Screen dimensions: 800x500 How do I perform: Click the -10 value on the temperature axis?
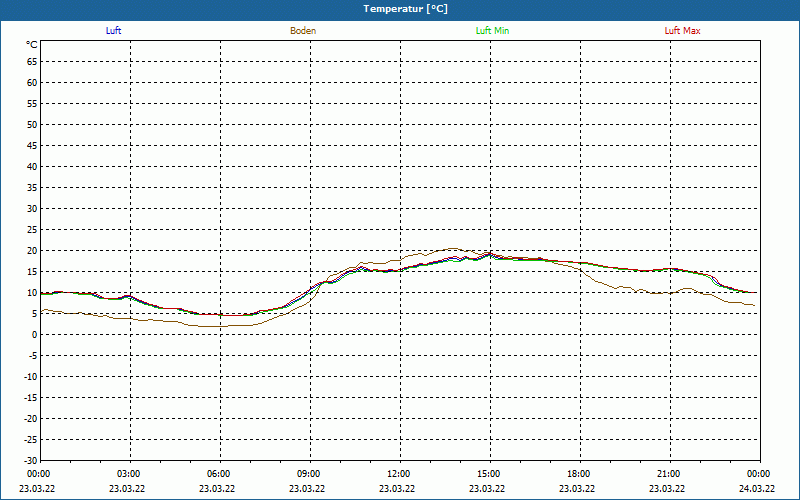(x=31, y=377)
